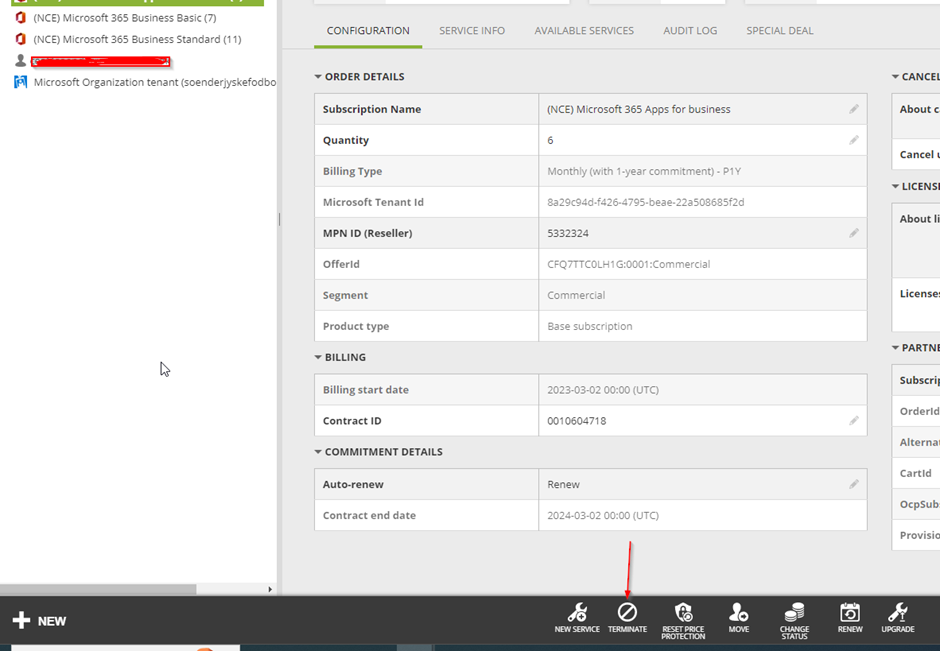The width and height of the screenshot is (940, 651).
Task: Click the NEW plus button
Action: 39,620
